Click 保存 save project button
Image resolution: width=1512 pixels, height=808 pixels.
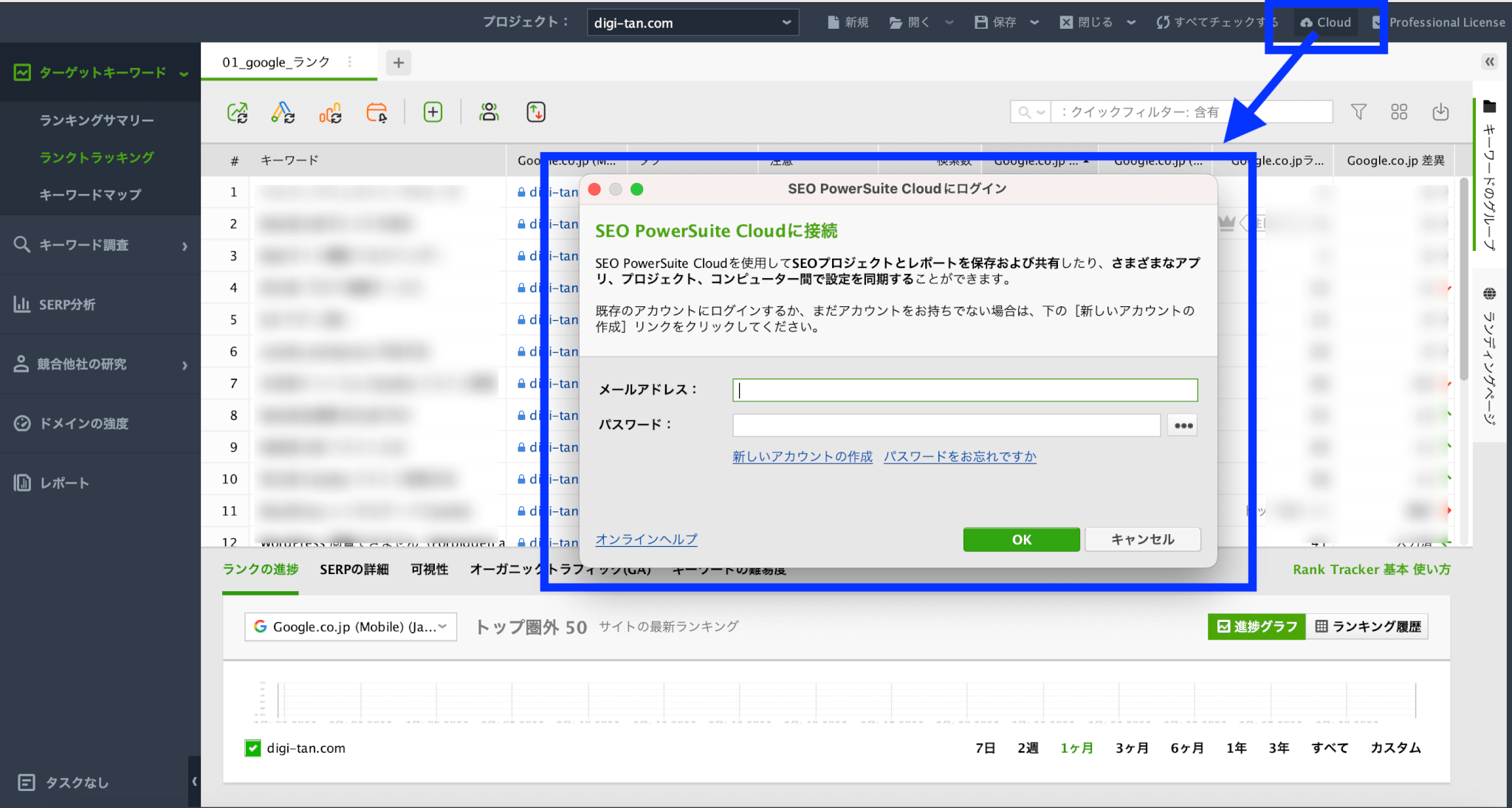click(995, 22)
